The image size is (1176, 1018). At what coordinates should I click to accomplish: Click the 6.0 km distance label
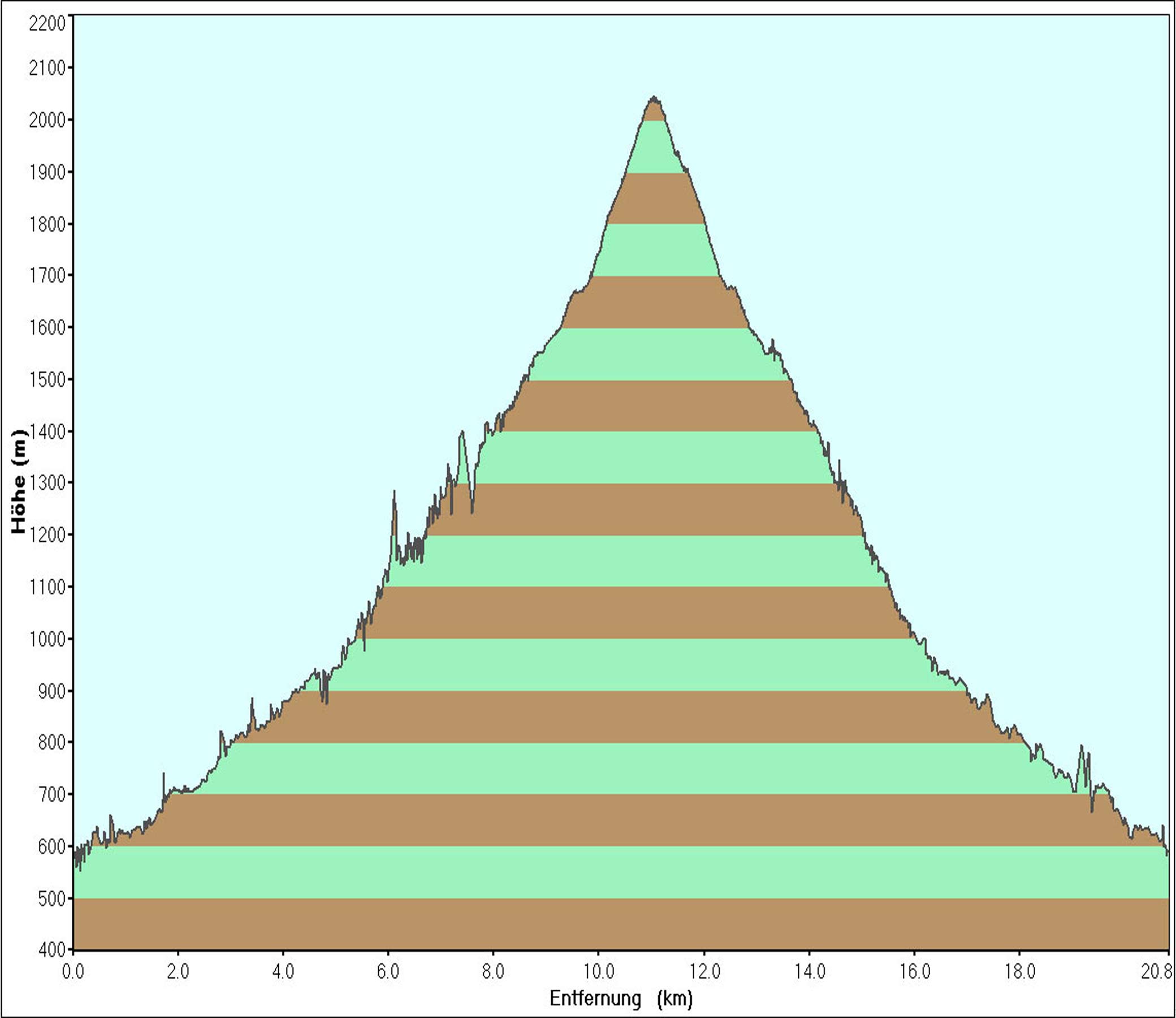click(x=388, y=972)
